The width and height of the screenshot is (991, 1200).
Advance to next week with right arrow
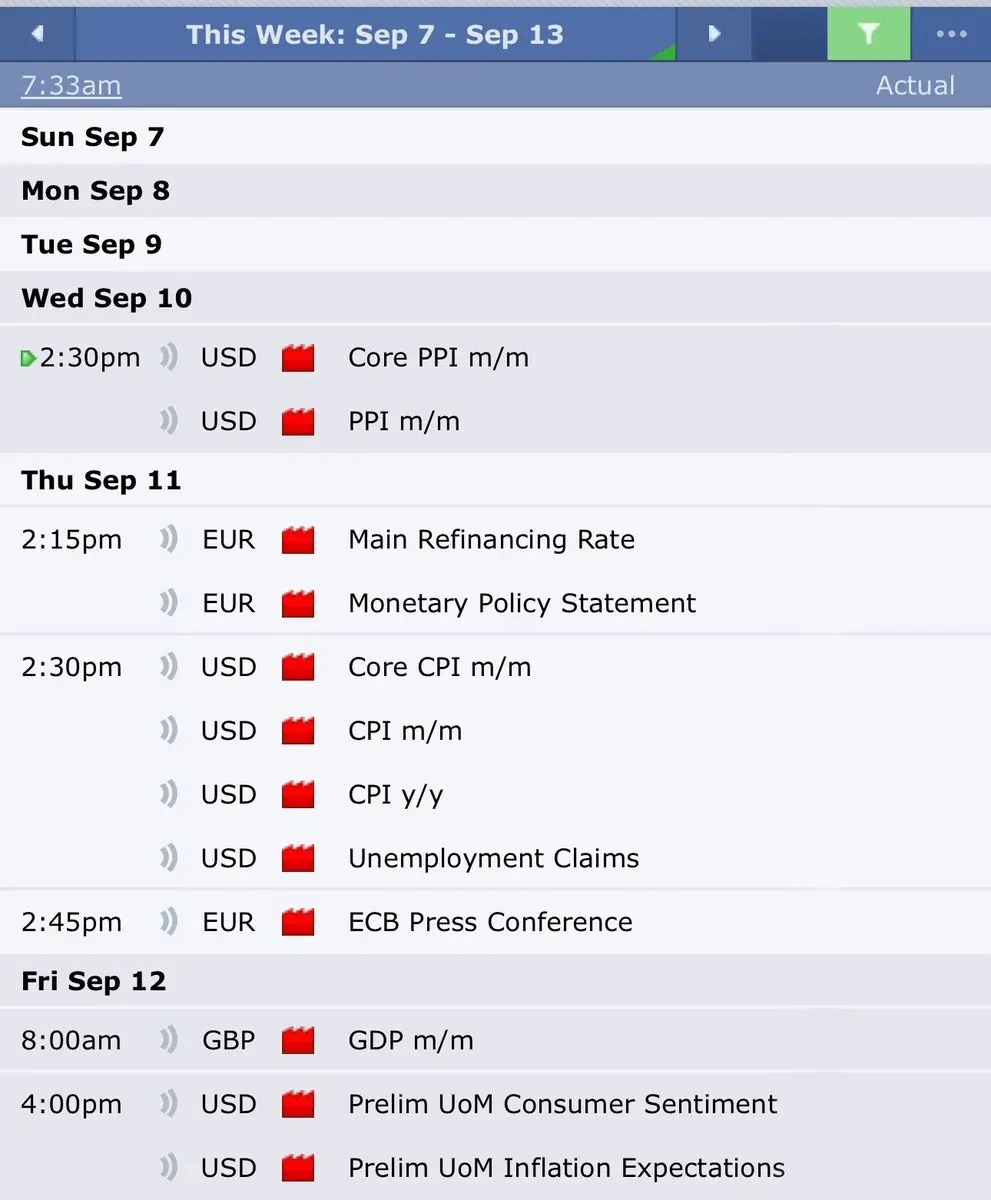pyautogui.click(x=714, y=34)
